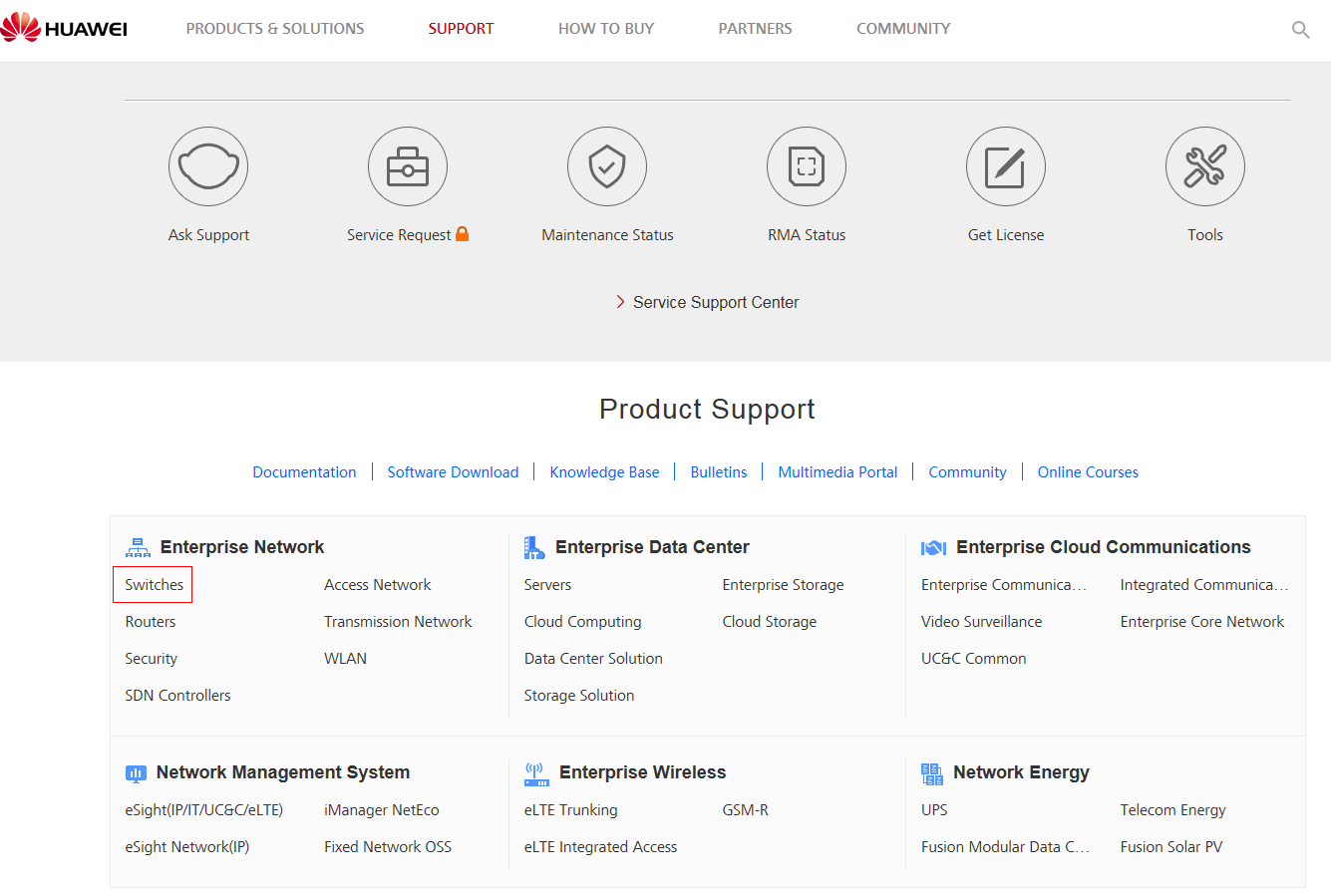Viewport: 1331px width, 896px height.
Task: Open Video Surveillance
Action: pyautogui.click(x=981, y=622)
